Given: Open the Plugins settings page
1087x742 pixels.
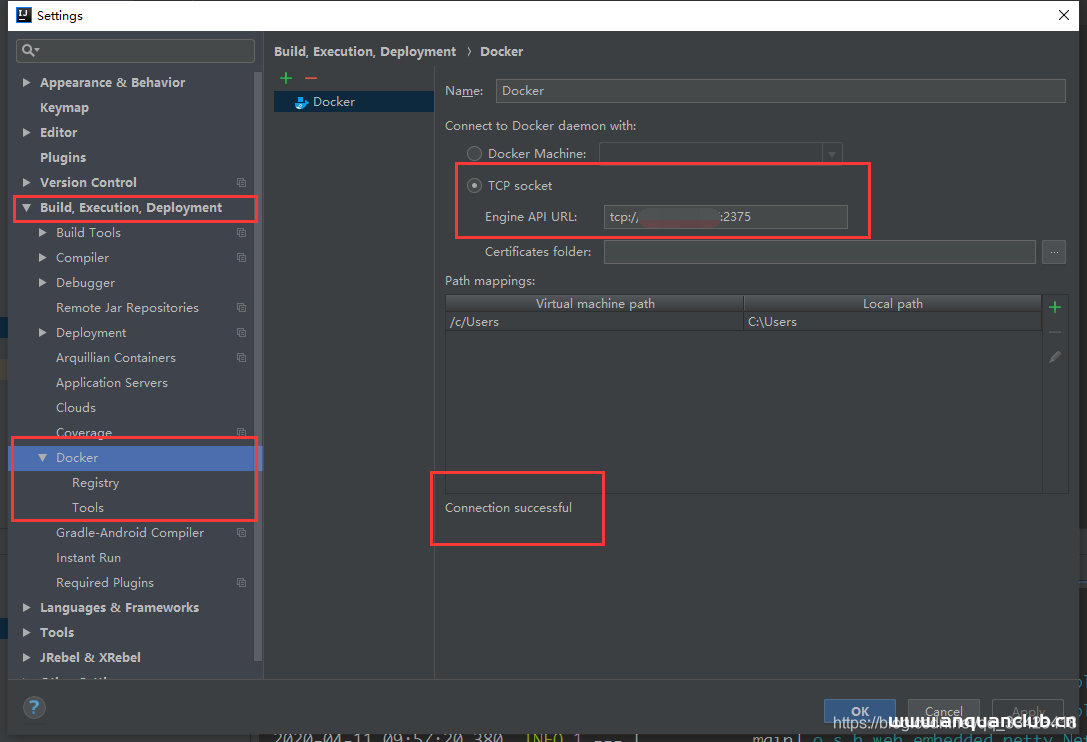Looking at the screenshot, I should [x=63, y=157].
